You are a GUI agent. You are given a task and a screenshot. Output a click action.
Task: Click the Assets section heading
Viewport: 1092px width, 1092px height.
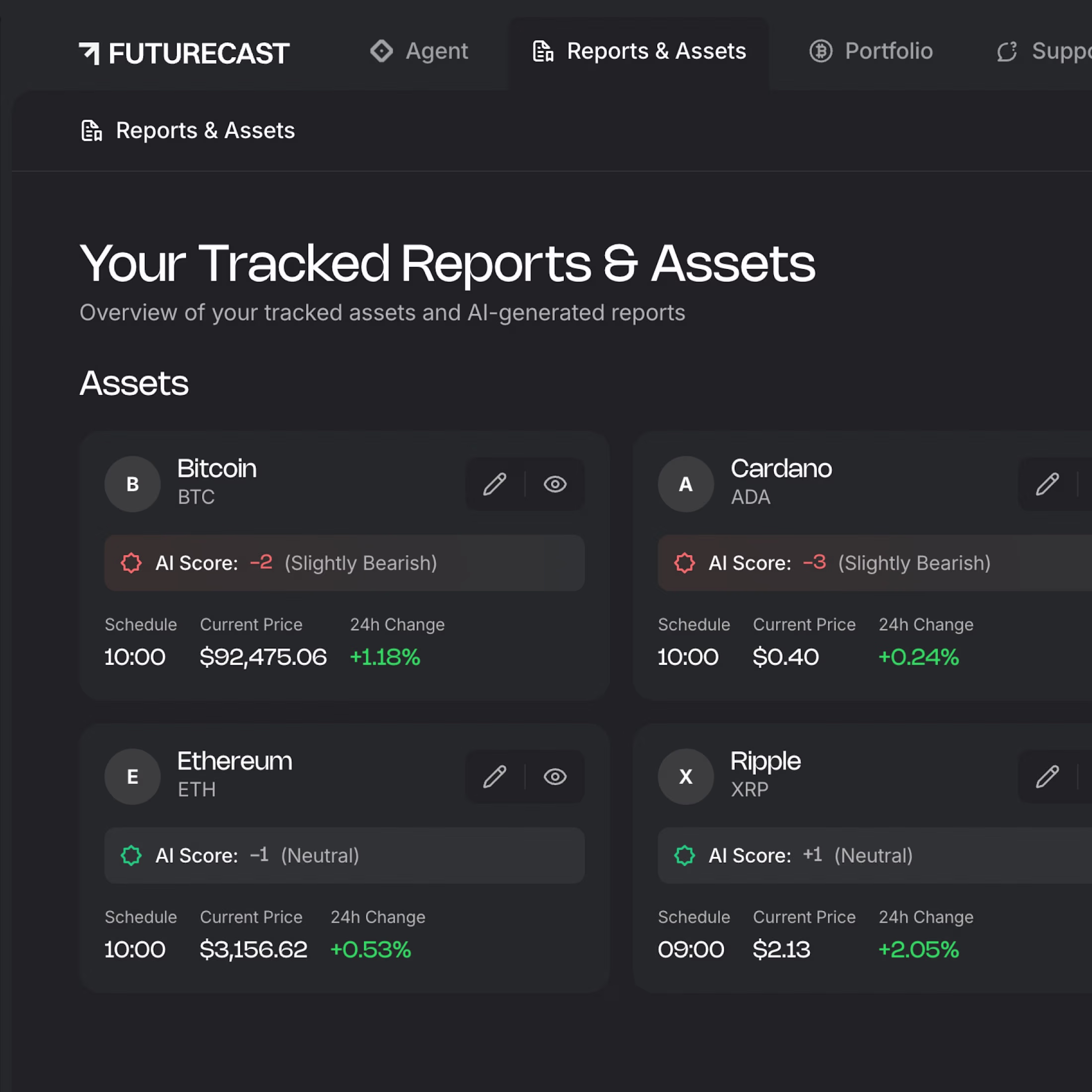(x=134, y=383)
